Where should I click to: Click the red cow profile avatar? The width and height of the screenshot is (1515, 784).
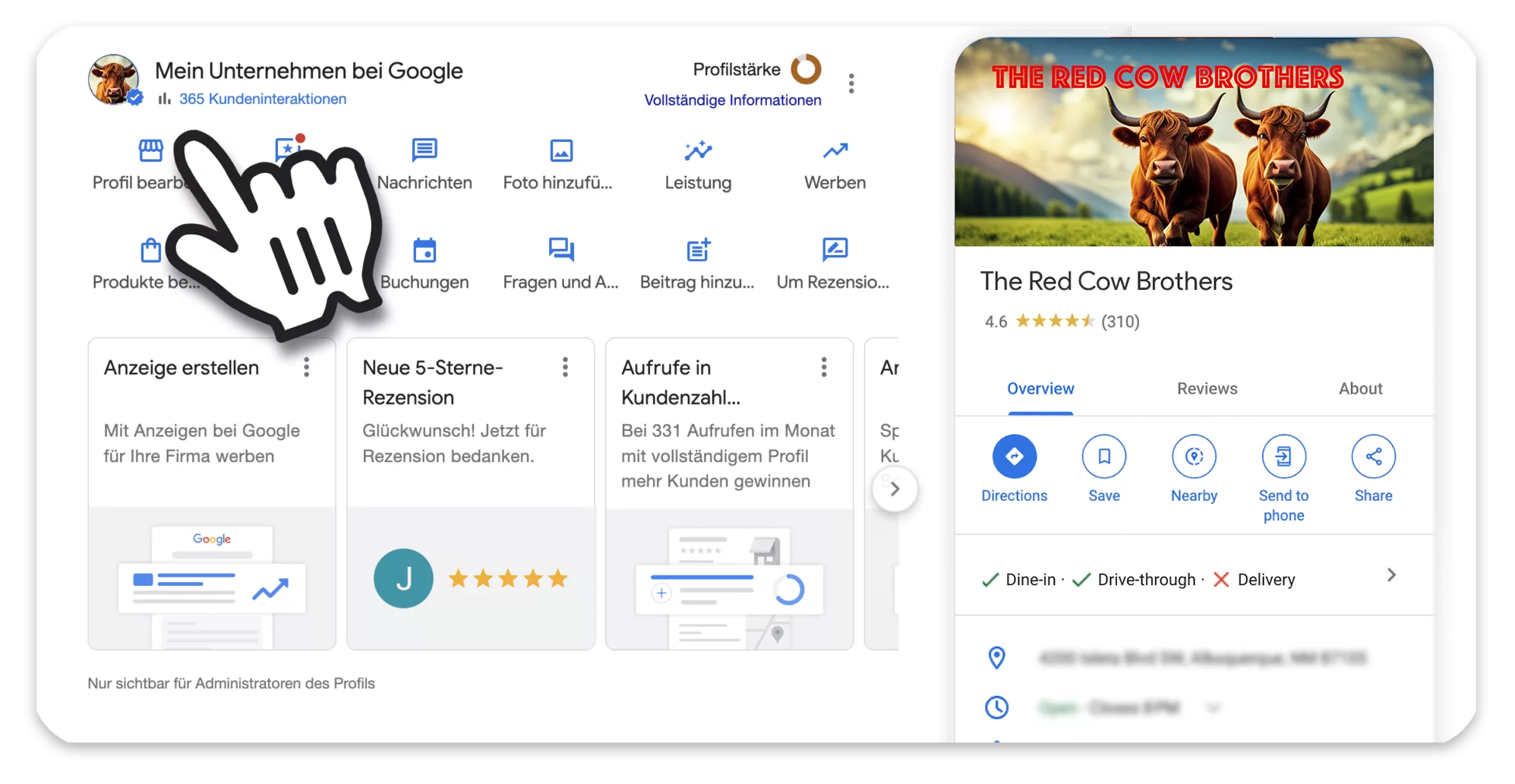[114, 79]
